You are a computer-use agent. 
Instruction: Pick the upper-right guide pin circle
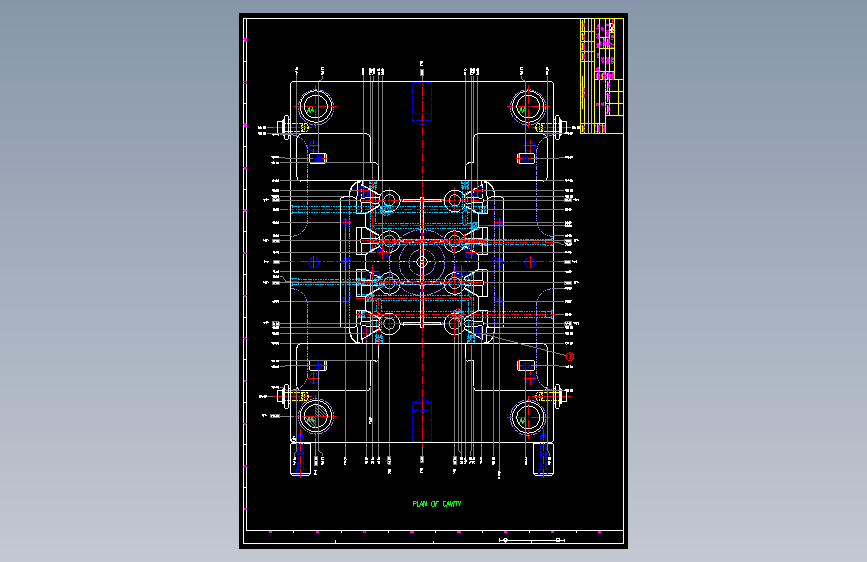point(527,107)
